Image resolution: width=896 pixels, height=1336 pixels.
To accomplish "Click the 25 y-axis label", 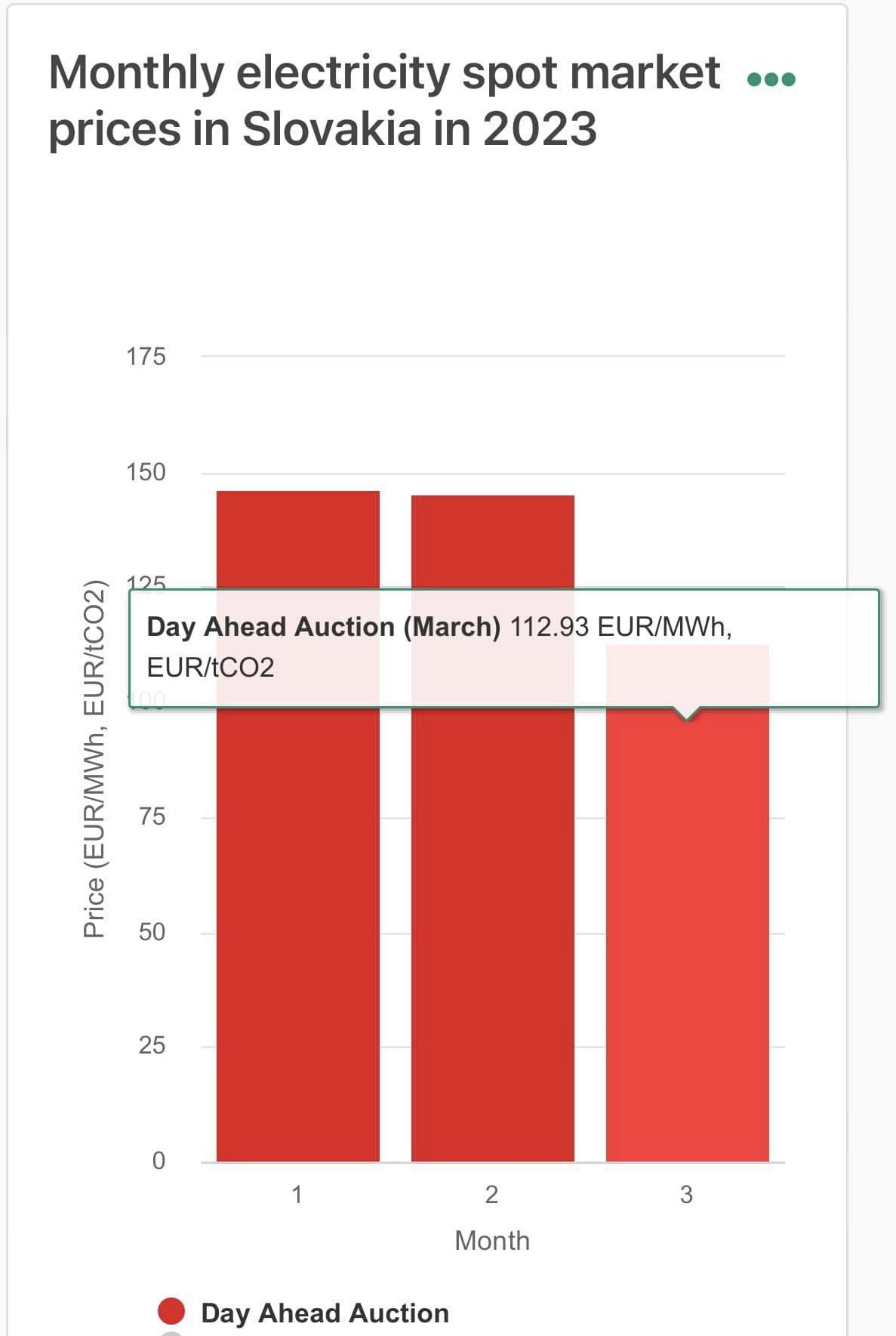I will point(152,1046).
